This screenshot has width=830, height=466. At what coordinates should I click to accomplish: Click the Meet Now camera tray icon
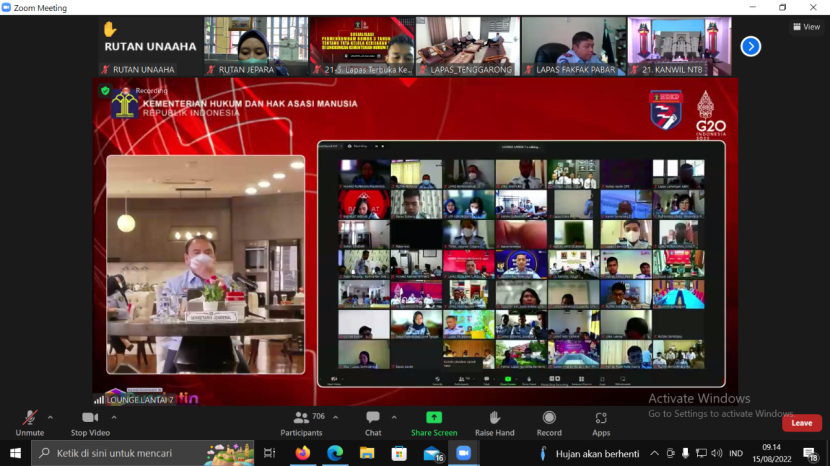671,453
